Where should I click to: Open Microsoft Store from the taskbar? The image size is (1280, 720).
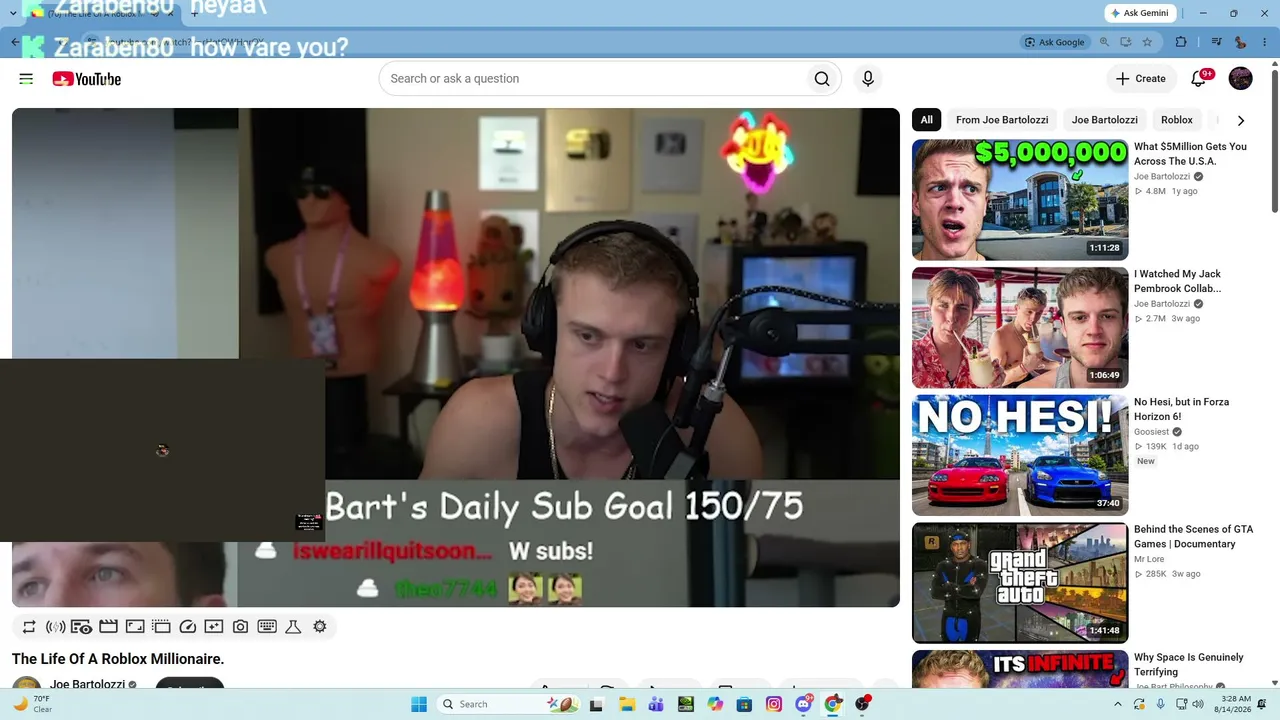pyautogui.click(x=744, y=704)
